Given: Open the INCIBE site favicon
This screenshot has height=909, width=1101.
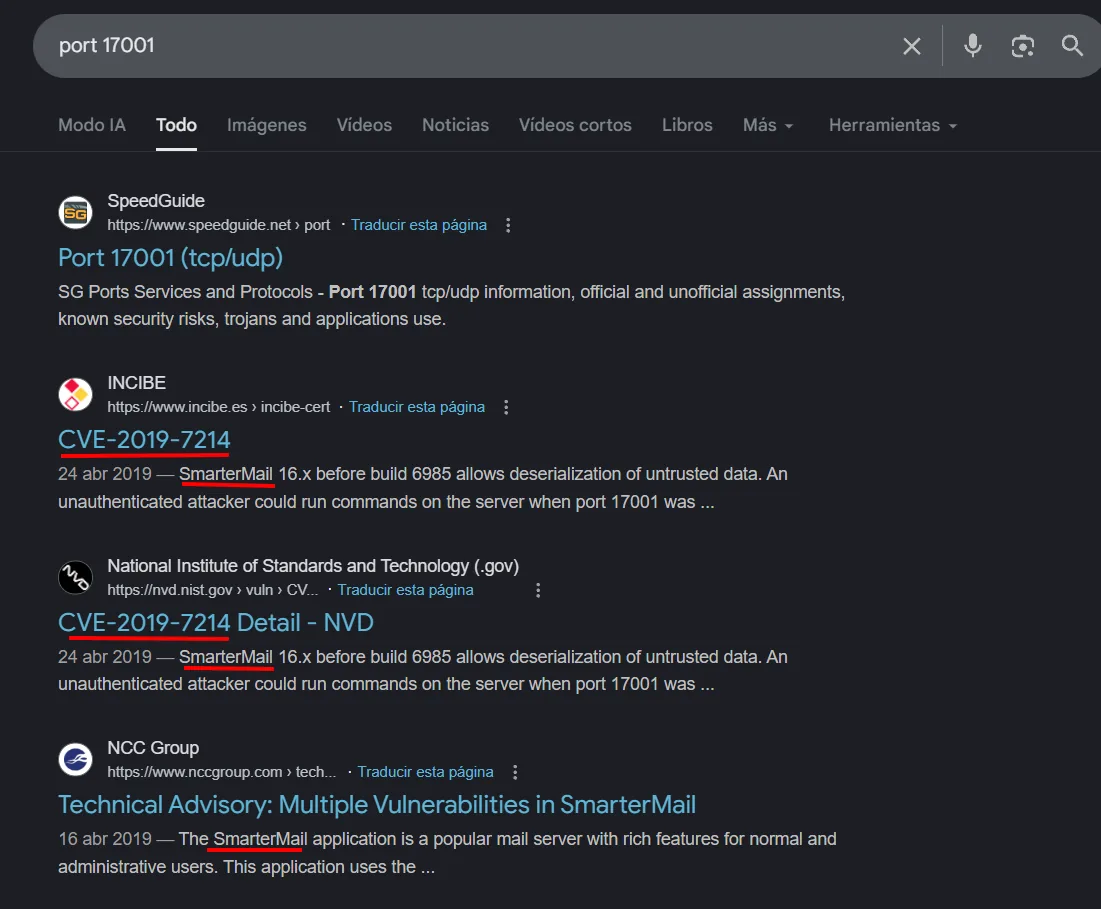Looking at the screenshot, I should (x=75, y=394).
